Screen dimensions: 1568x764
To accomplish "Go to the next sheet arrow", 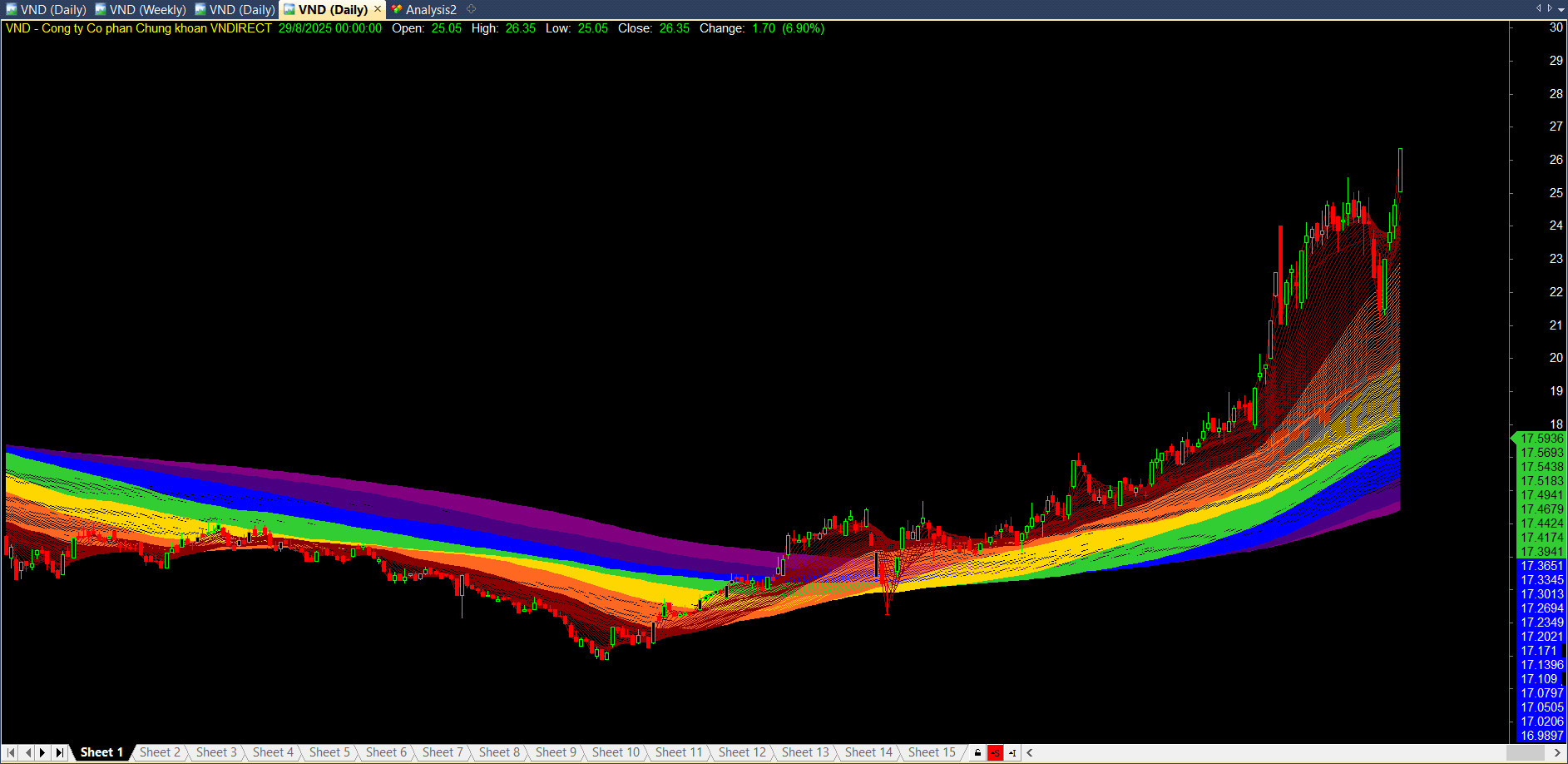I will (x=42, y=752).
